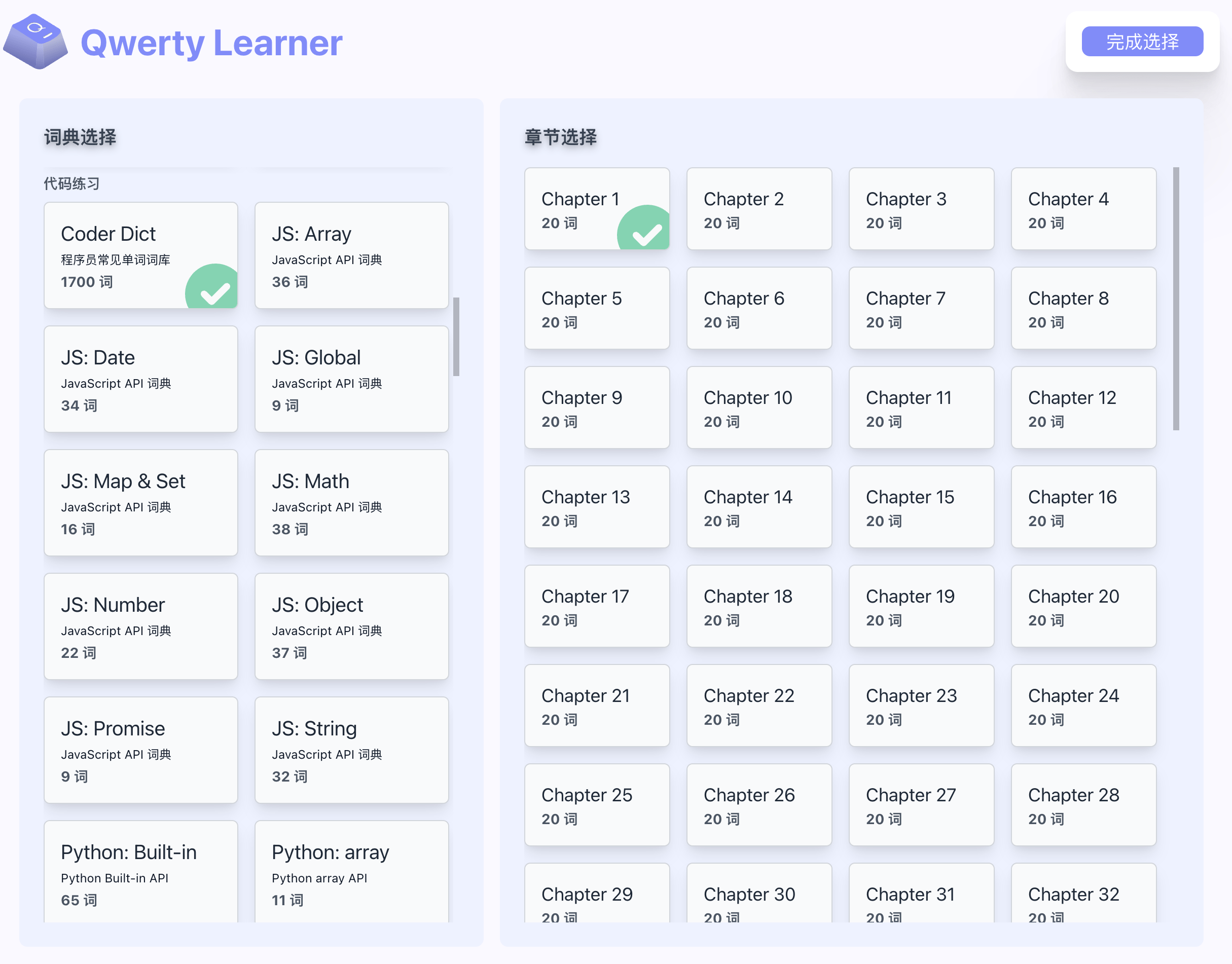Viewport: 1232px width, 964px height.
Task: Select the JS: Global dictionary
Action: (351, 379)
